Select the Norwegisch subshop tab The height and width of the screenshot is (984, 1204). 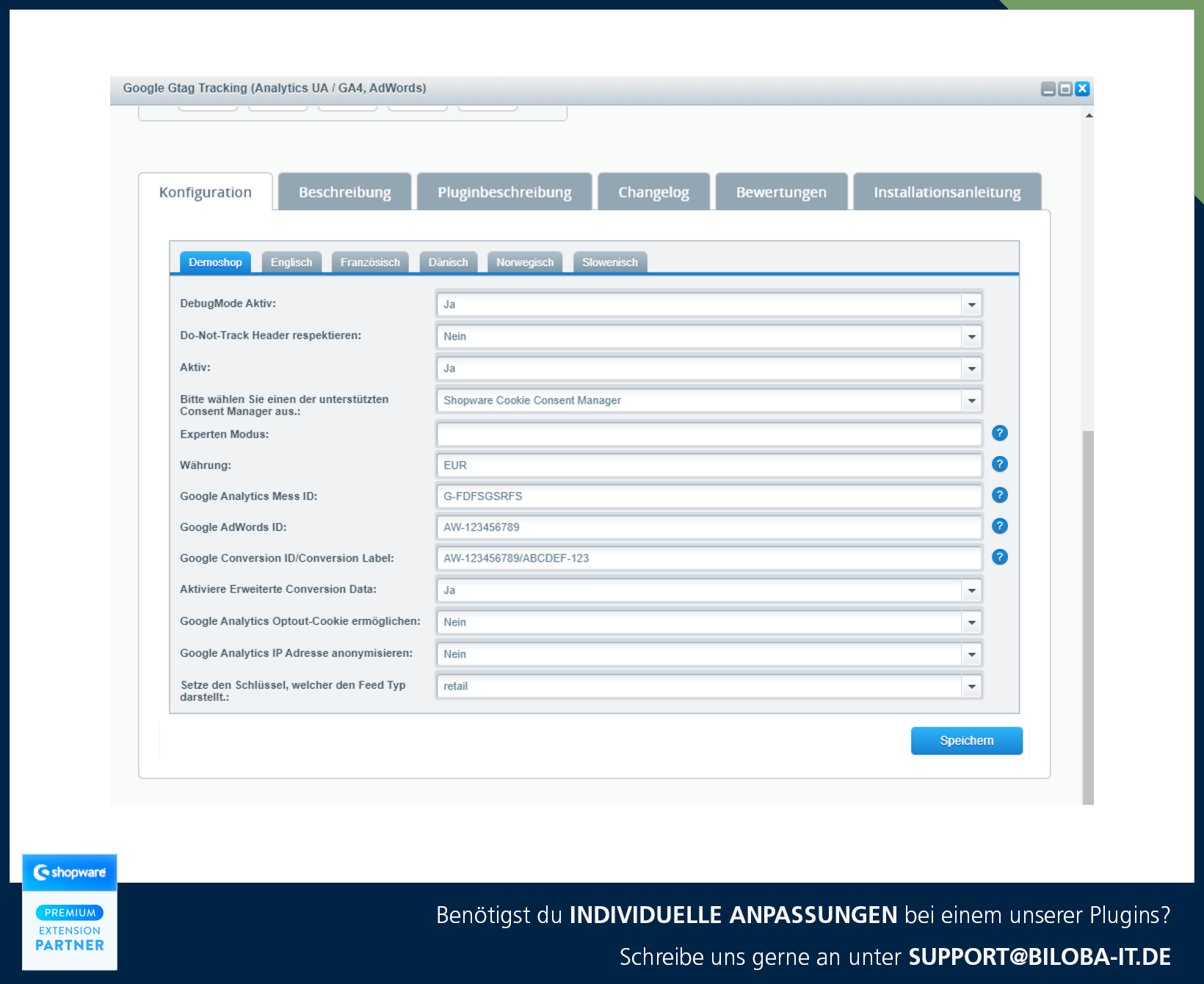(525, 262)
